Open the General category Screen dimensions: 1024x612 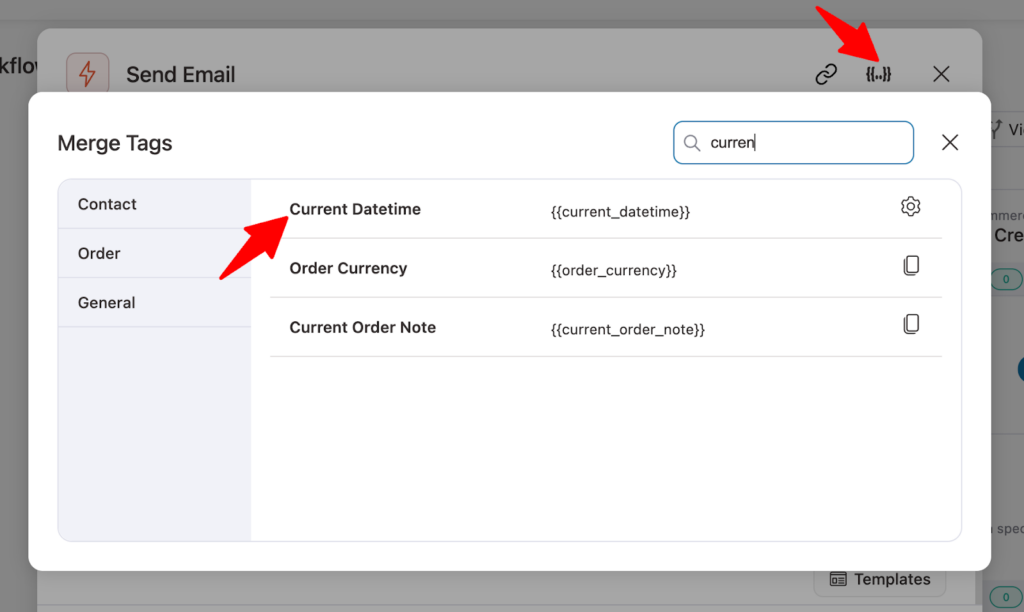click(106, 302)
